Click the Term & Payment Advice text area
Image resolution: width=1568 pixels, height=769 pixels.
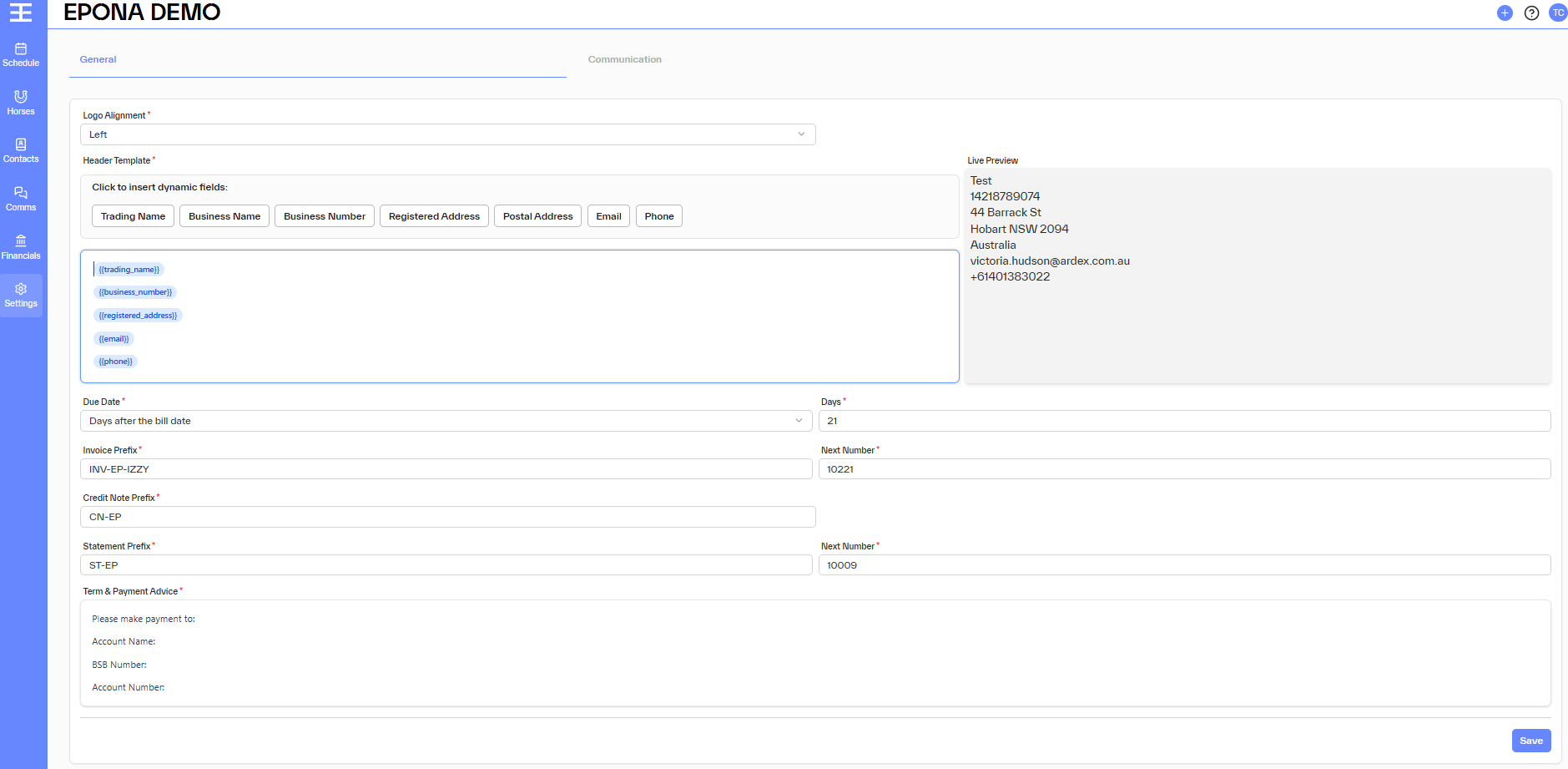tap(814, 653)
